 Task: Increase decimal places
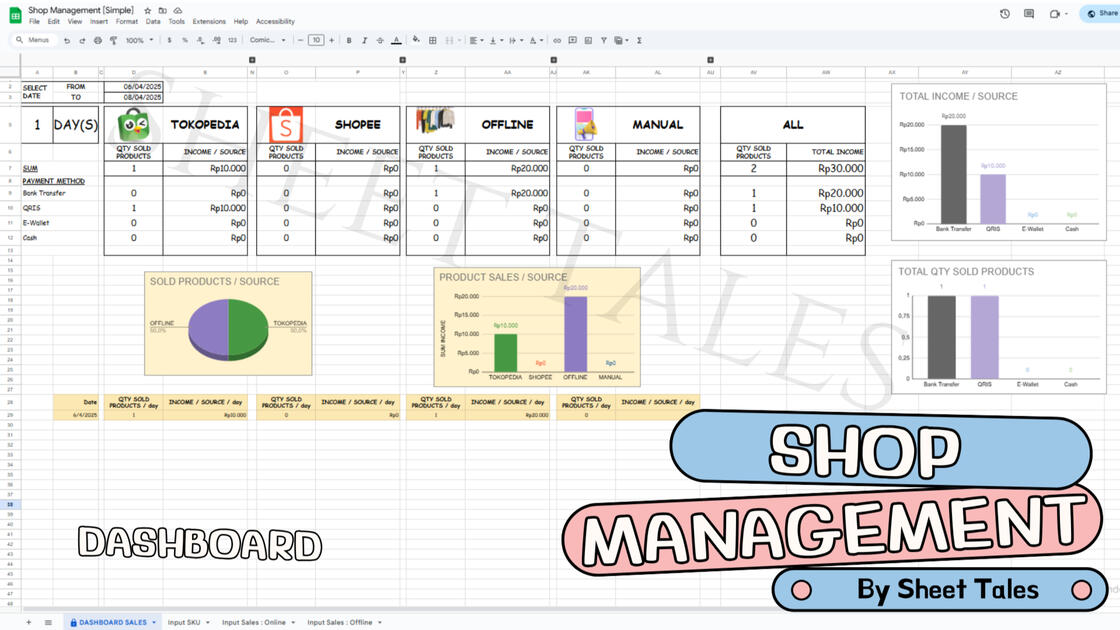click(216, 41)
